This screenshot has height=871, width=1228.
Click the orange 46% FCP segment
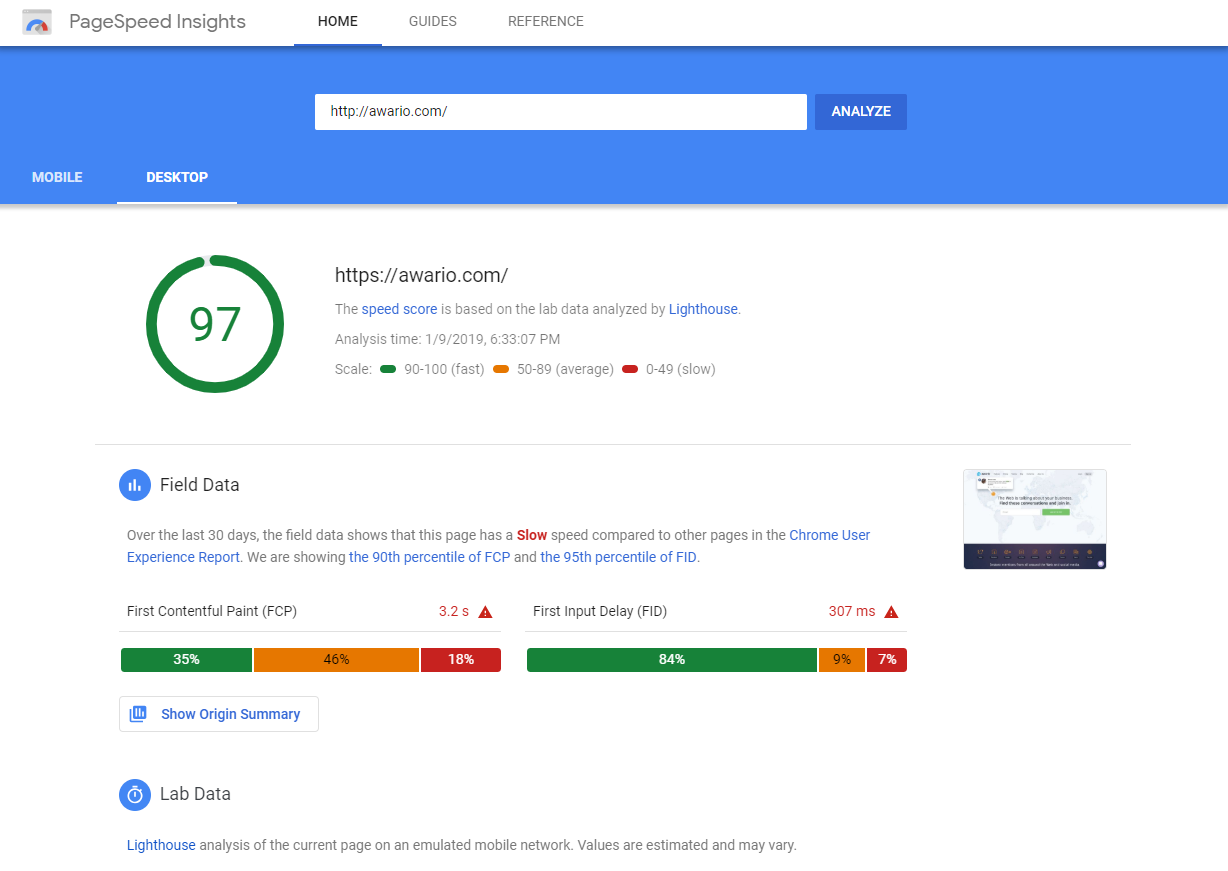[336, 660]
